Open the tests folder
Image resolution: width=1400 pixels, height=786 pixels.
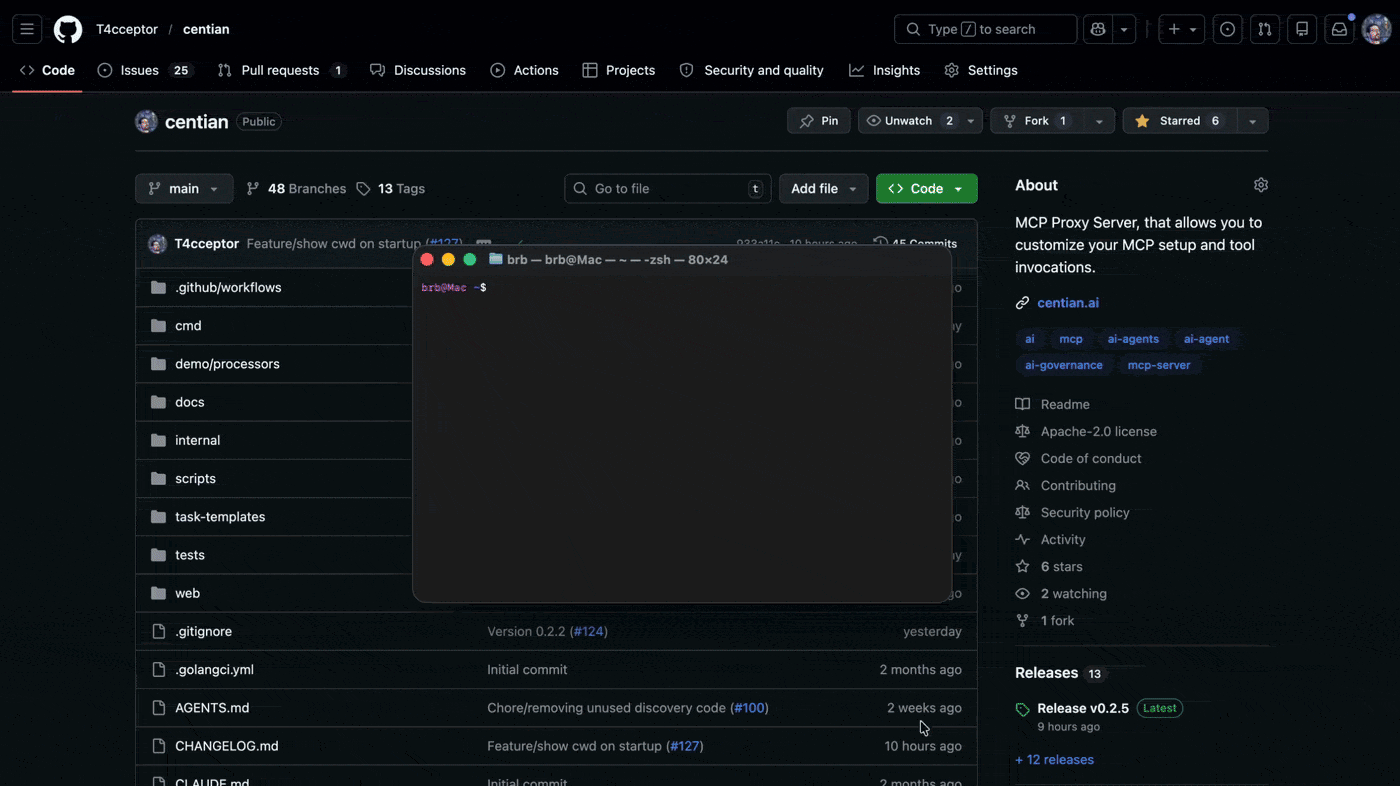click(189, 554)
